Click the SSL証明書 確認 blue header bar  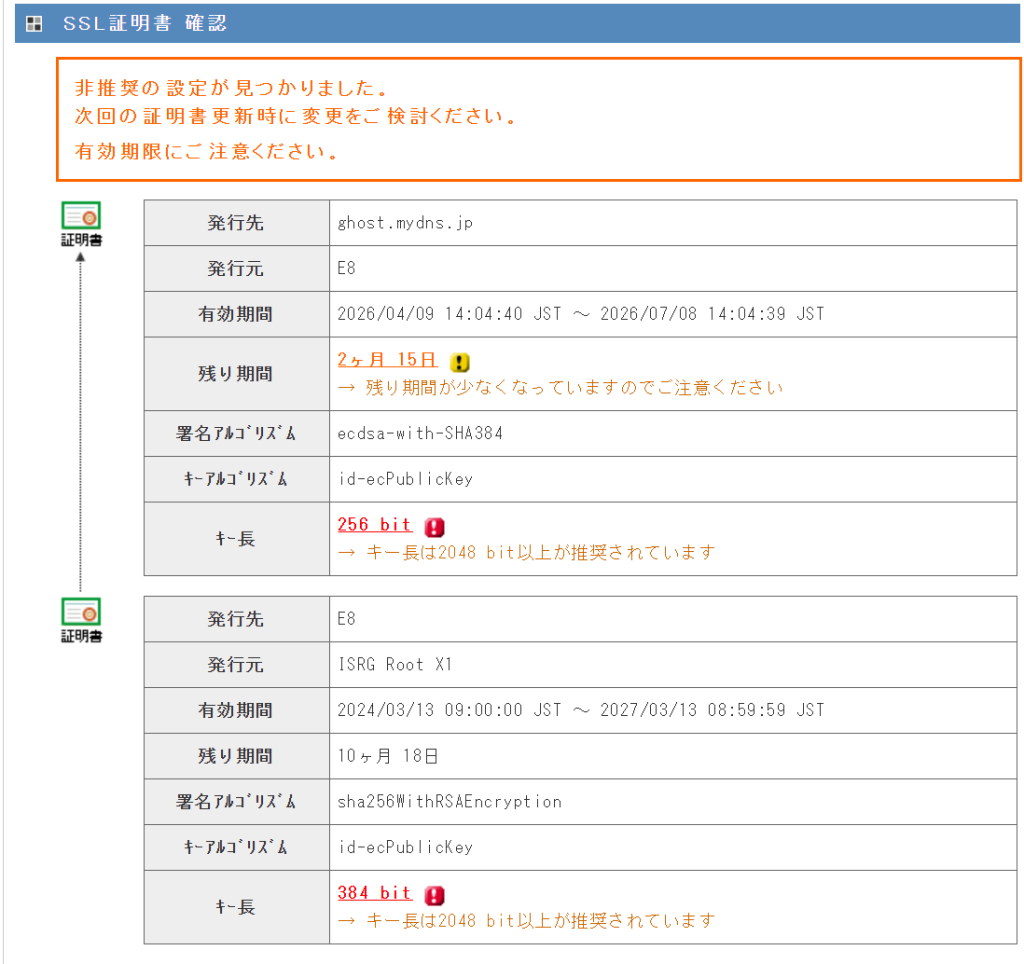point(517,24)
